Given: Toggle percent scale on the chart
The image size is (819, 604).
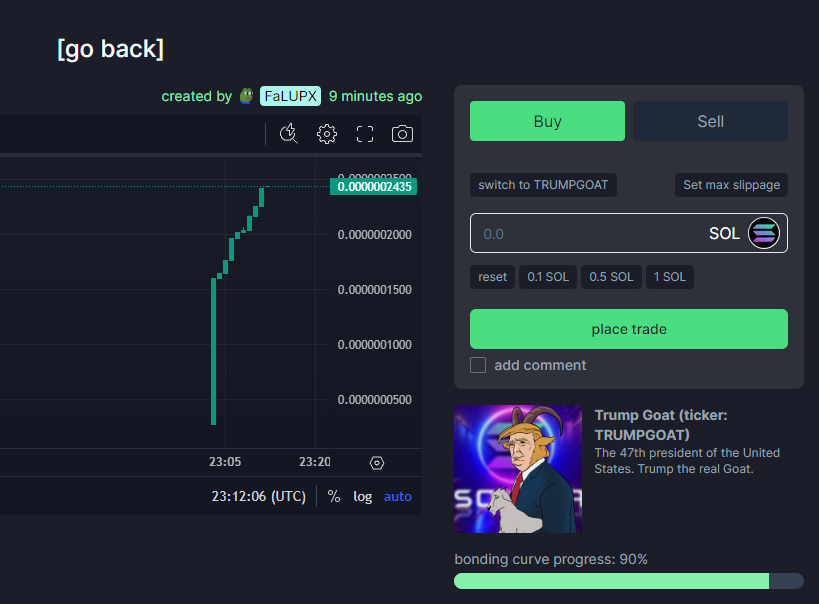Looking at the screenshot, I should pyautogui.click(x=334, y=496).
